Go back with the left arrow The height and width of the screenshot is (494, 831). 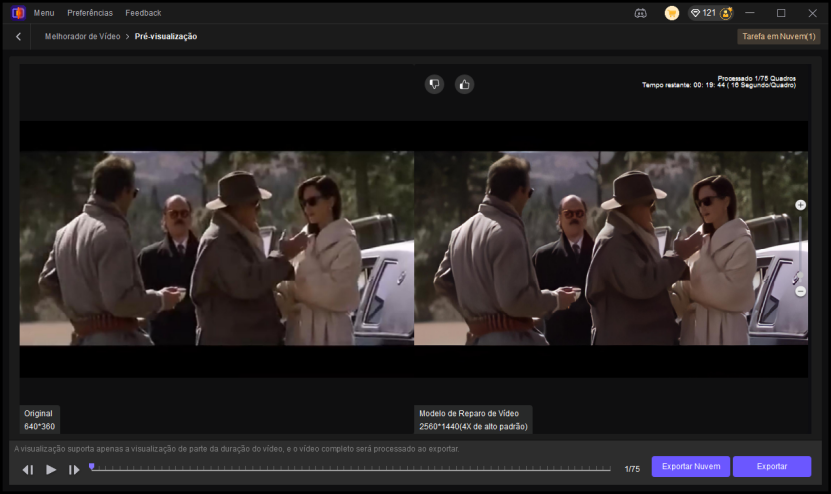tap(19, 37)
